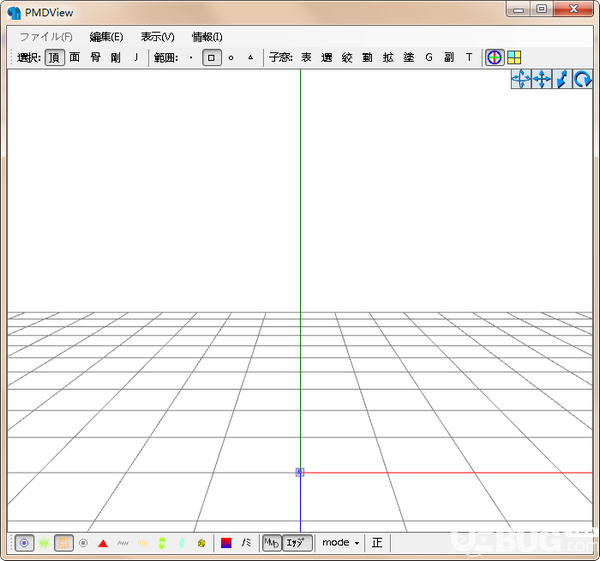Screen dimensions: 600x561
Task: Select the dot range mode
Action: (x=191, y=58)
